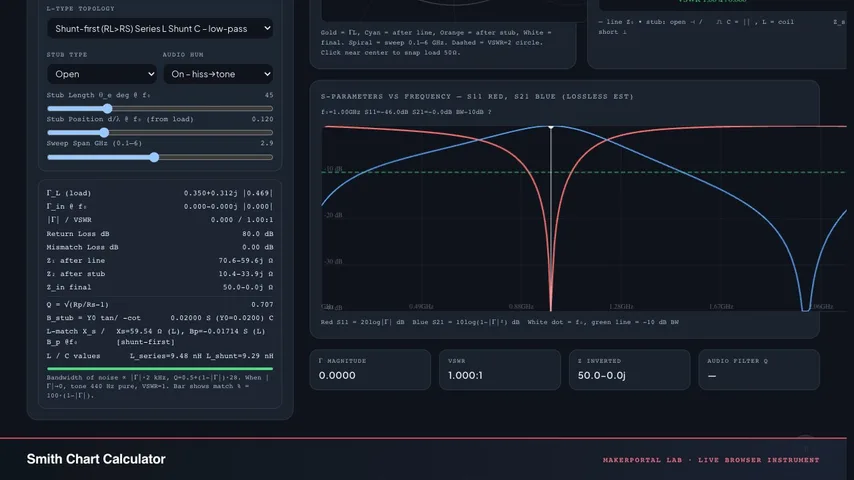Click the |Γ| / VSWR readout row
The width and height of the screenshot is (854, 480).
tap(160, 220)
